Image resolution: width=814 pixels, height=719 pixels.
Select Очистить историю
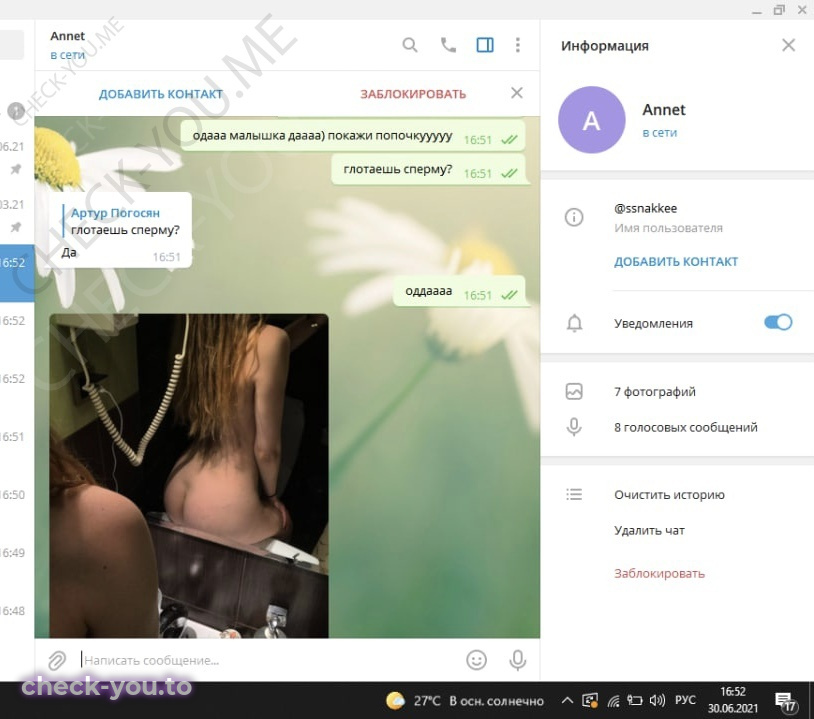coord(669,495)
